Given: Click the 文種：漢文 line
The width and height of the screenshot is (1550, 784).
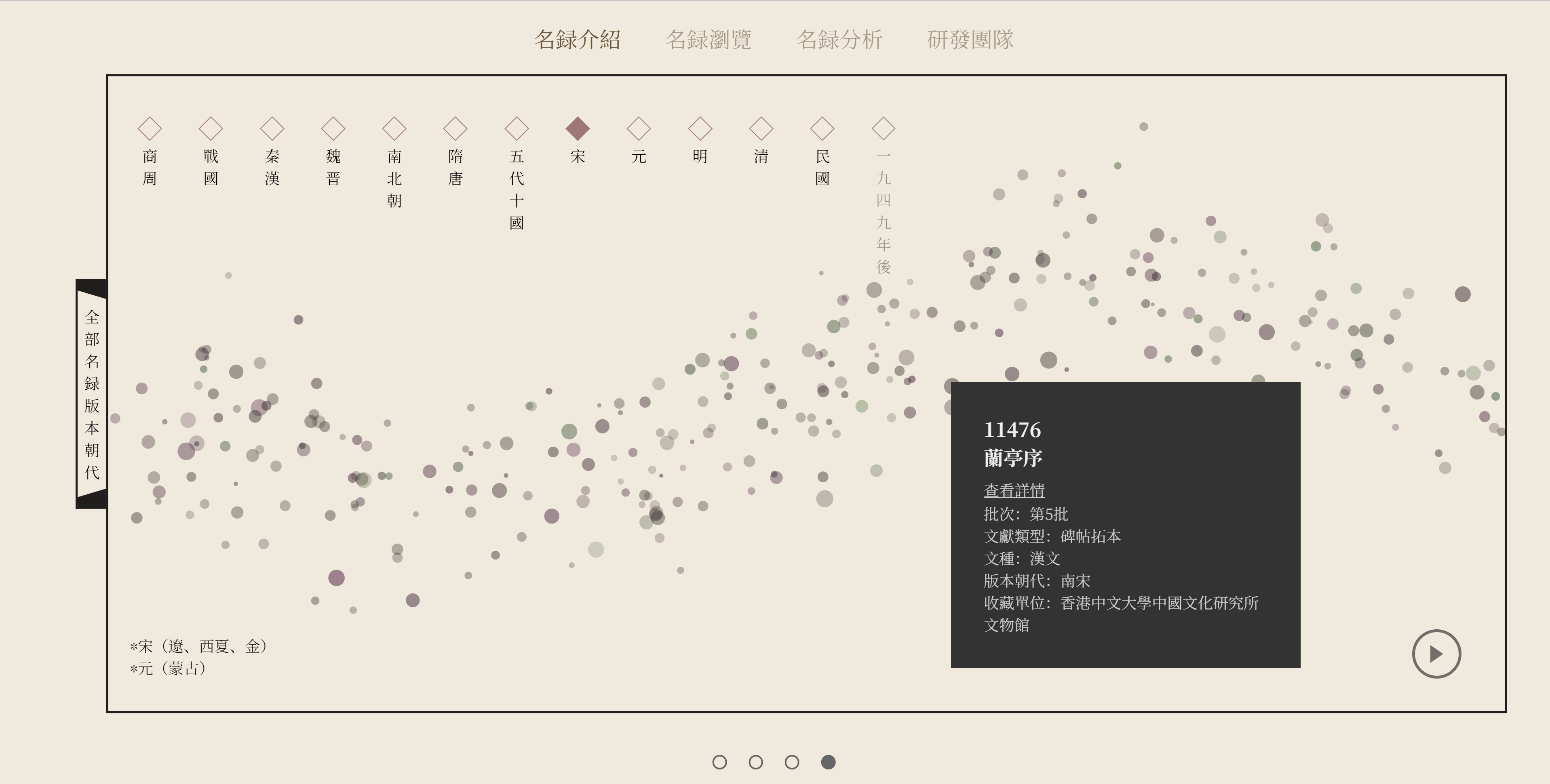Looking at the screenshot, I should [1022, 559].
